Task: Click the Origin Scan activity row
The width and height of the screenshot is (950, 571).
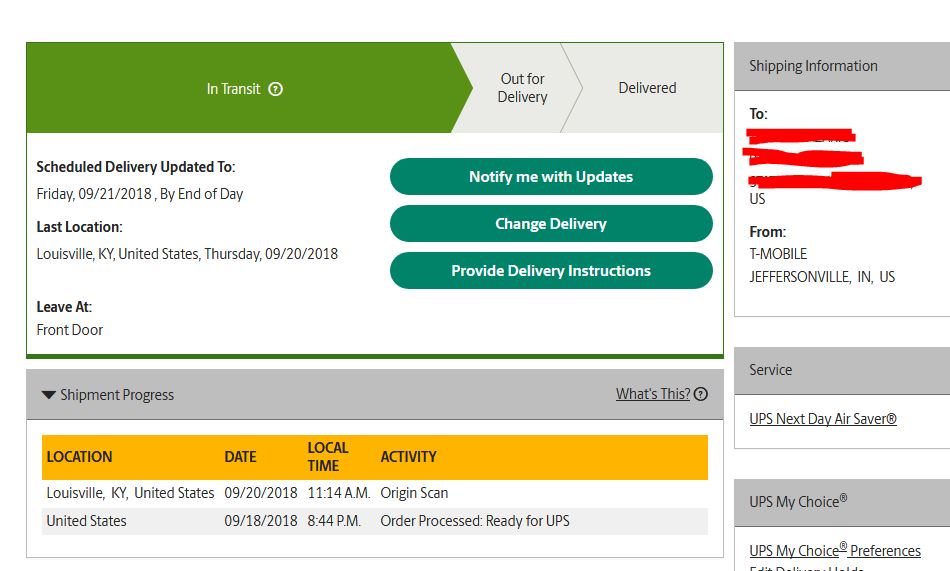Action: point(374,493)
